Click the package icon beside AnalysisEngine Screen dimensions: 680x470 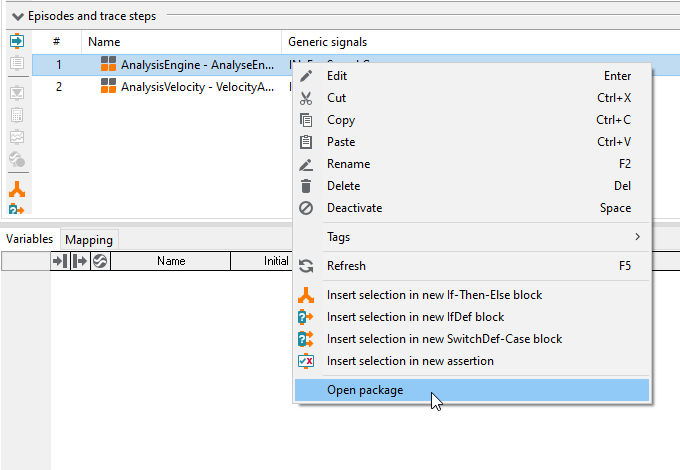pos(108,64)
